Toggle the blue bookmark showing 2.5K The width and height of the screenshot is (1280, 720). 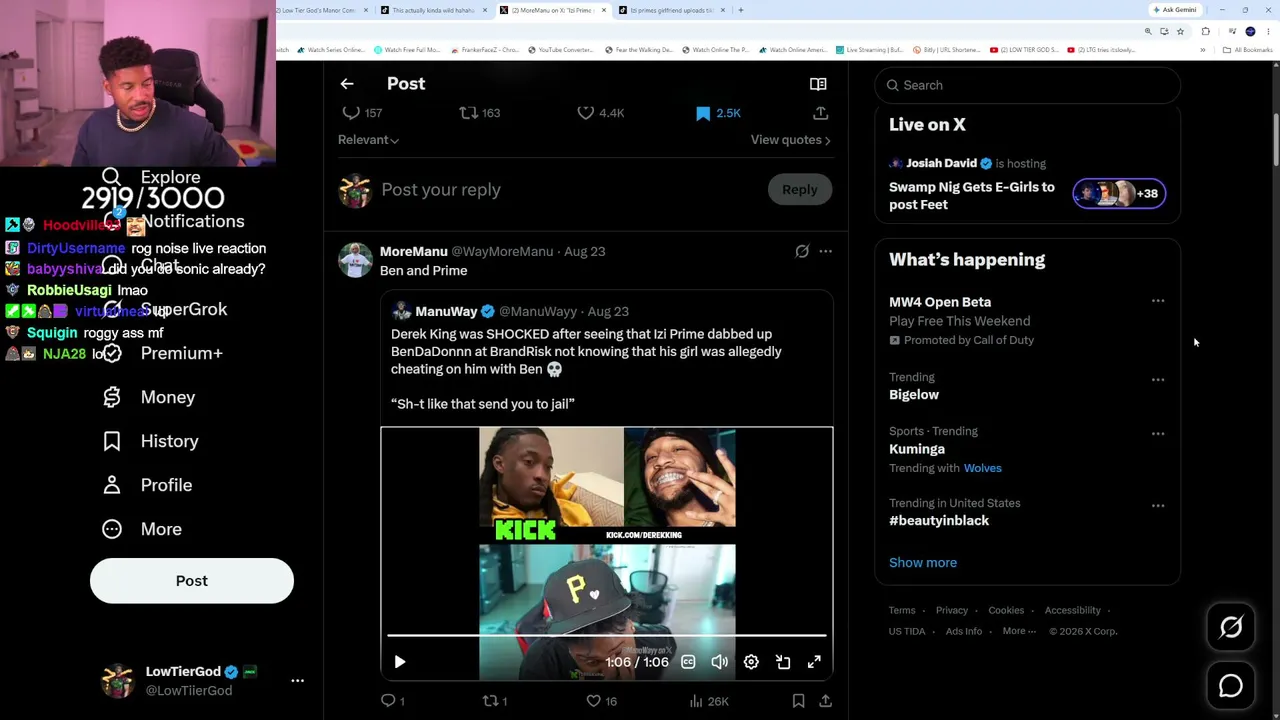703,113
